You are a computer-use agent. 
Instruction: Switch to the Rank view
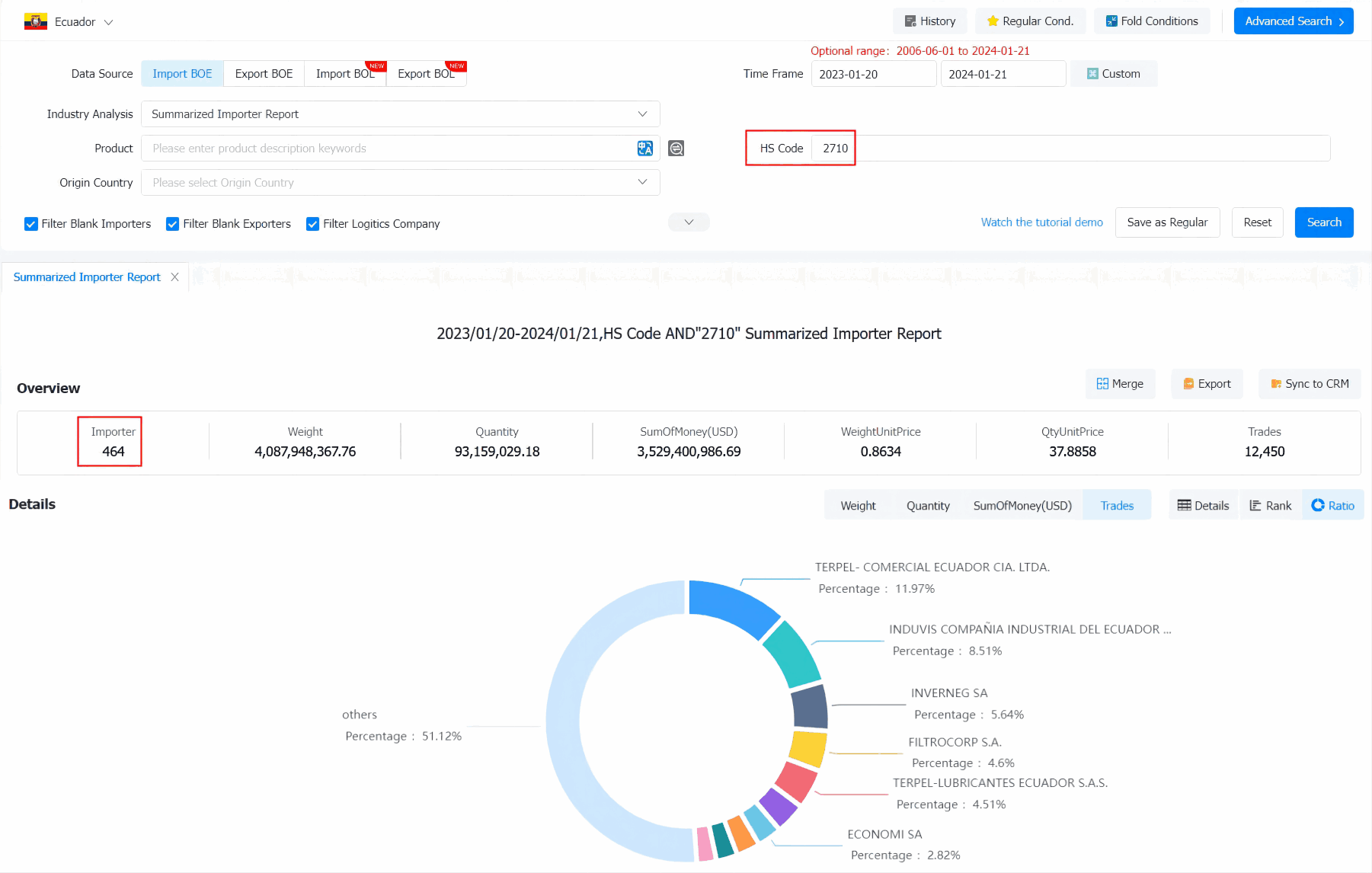point(1271,505)
